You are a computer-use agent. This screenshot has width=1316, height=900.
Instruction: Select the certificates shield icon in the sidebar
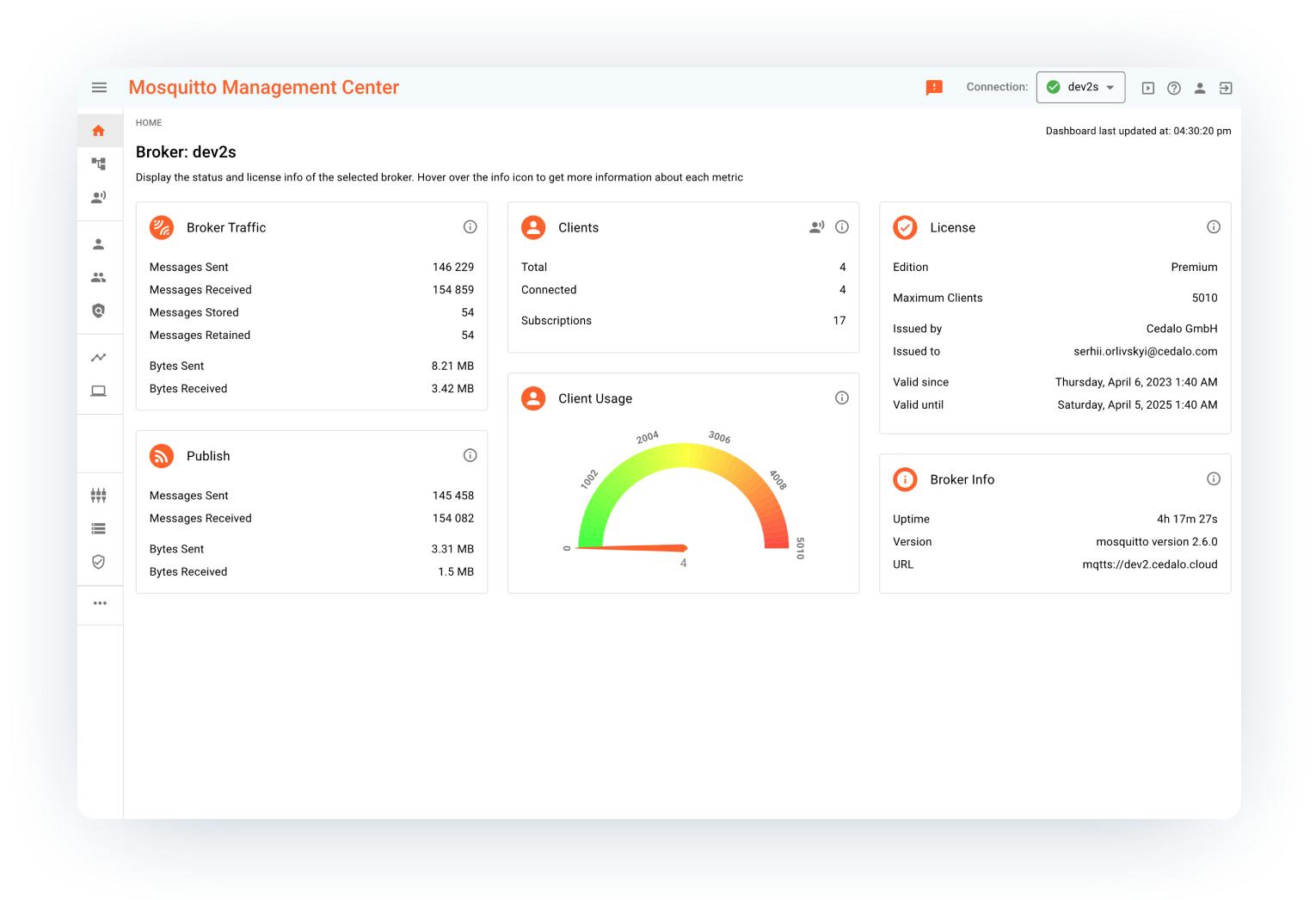coord(99,561)
